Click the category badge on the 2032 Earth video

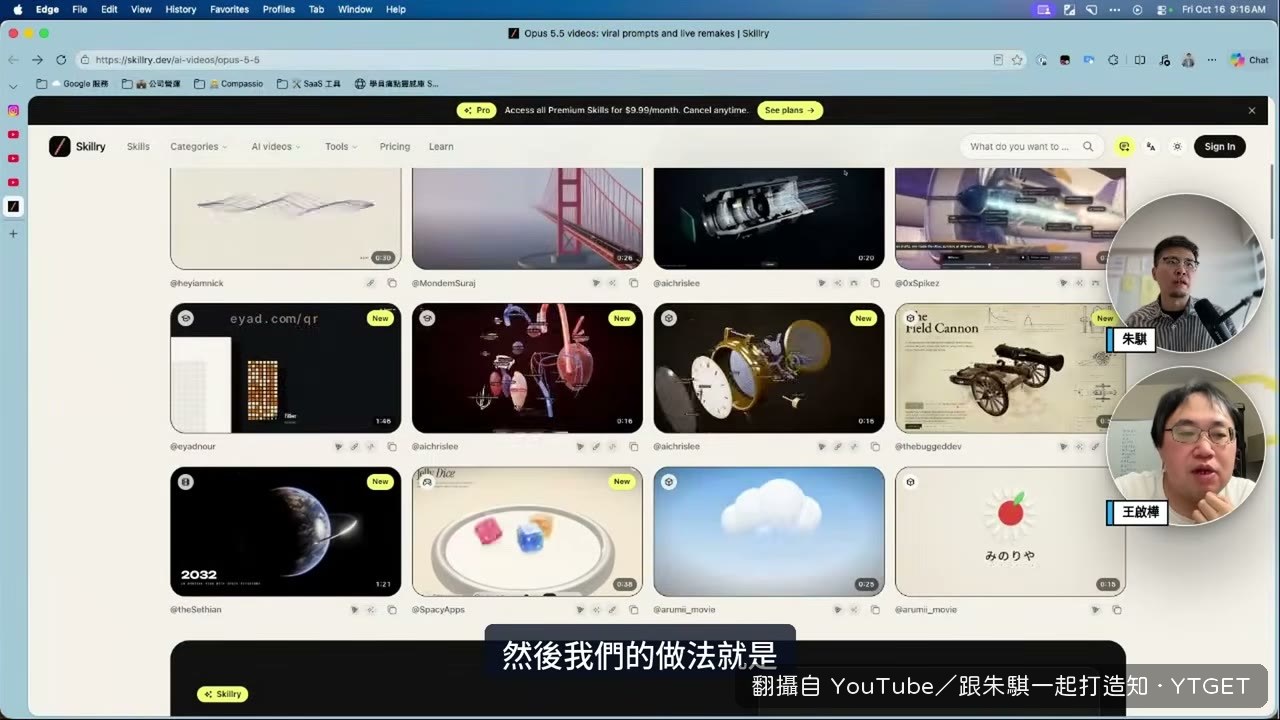click(185, 481)
